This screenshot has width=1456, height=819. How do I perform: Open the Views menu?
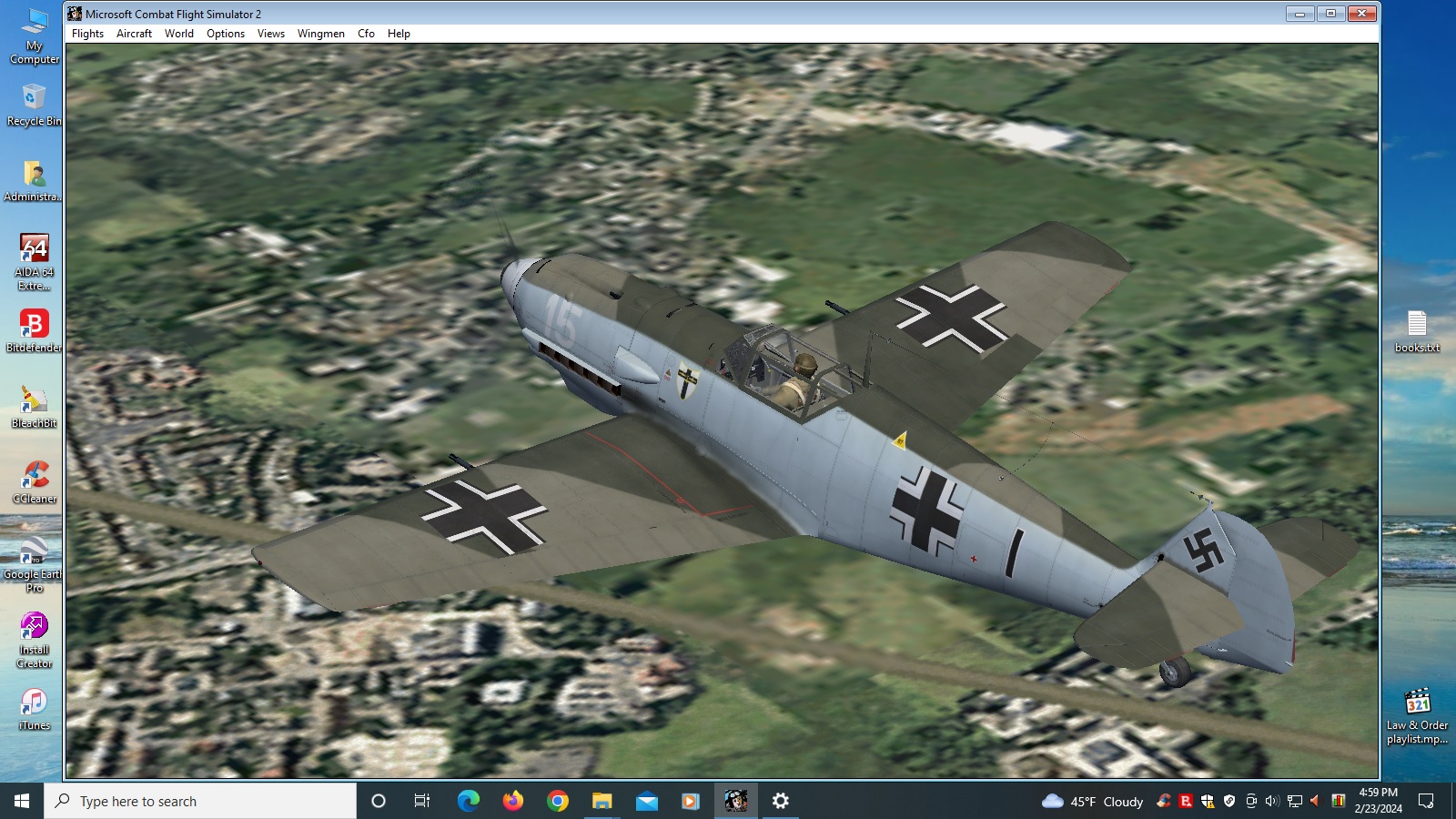271,34
